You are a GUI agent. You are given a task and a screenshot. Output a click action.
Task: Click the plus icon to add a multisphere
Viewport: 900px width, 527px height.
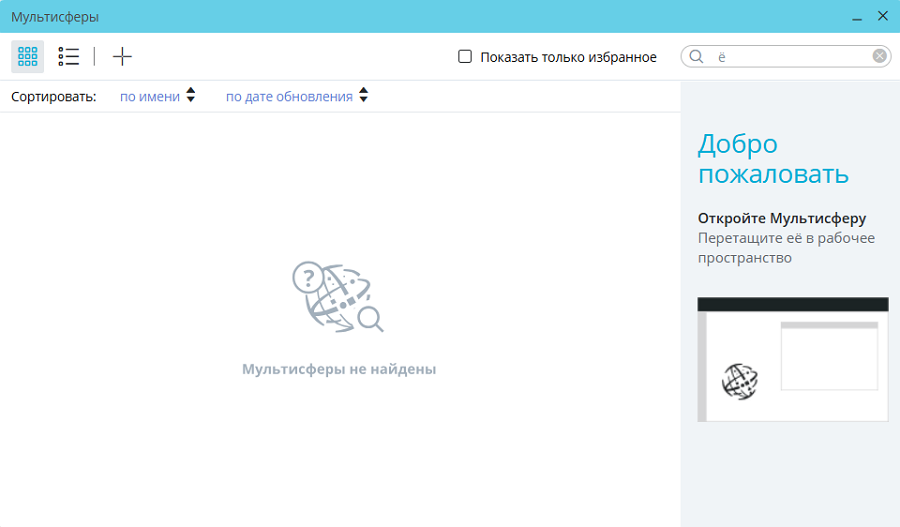point(122,56)
